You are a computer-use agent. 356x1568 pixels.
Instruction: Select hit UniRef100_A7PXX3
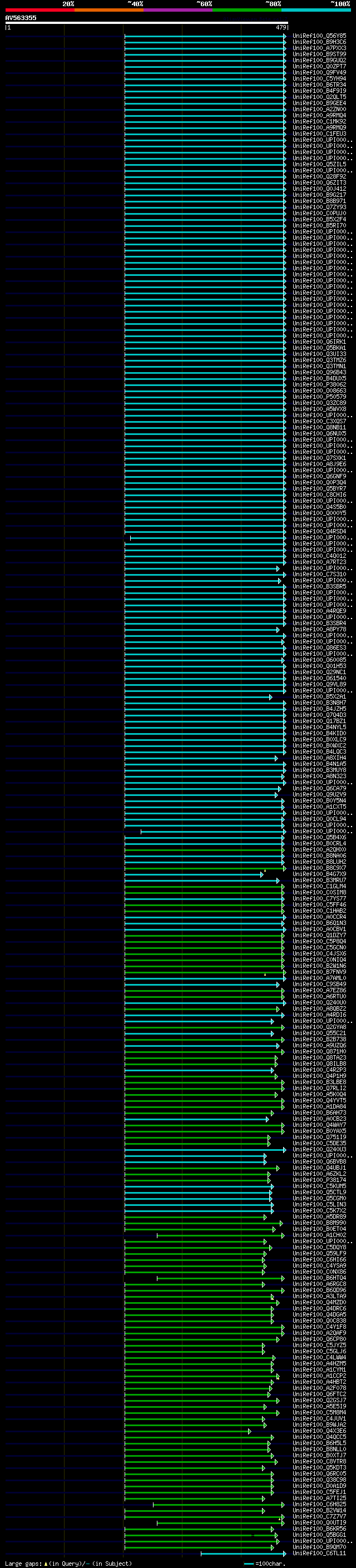pyautogui.click(x=319, y=48)
